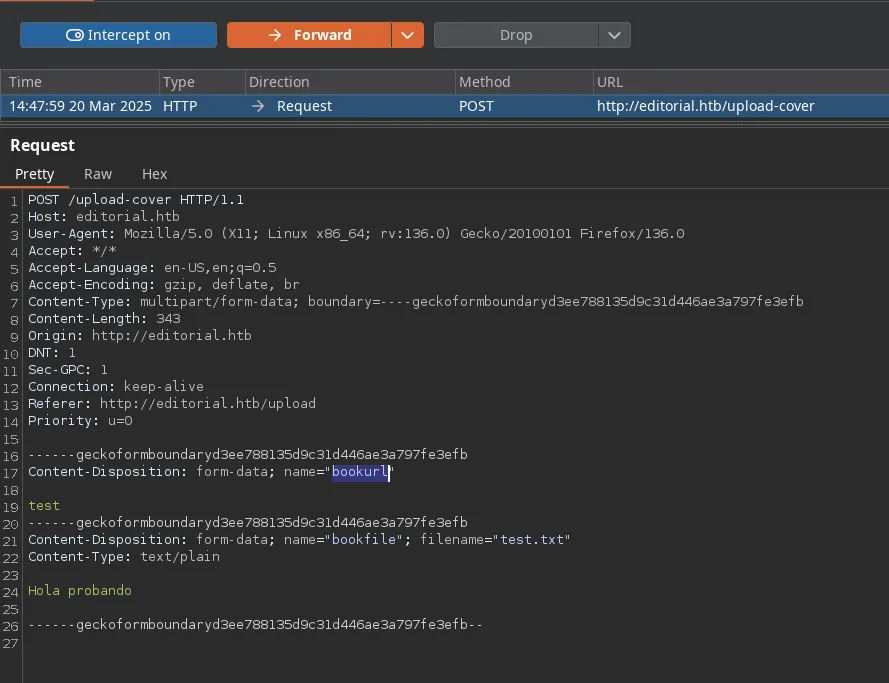
Task: Sort by the URL column header
Action: coord(609,82)
